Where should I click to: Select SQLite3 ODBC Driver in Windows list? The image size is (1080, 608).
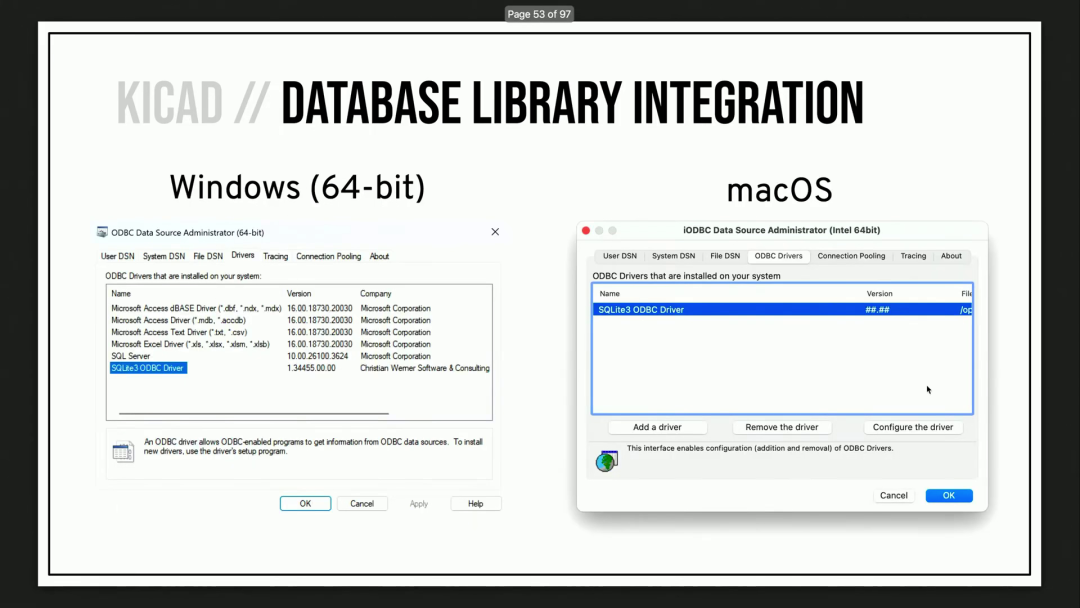point(148,368)
